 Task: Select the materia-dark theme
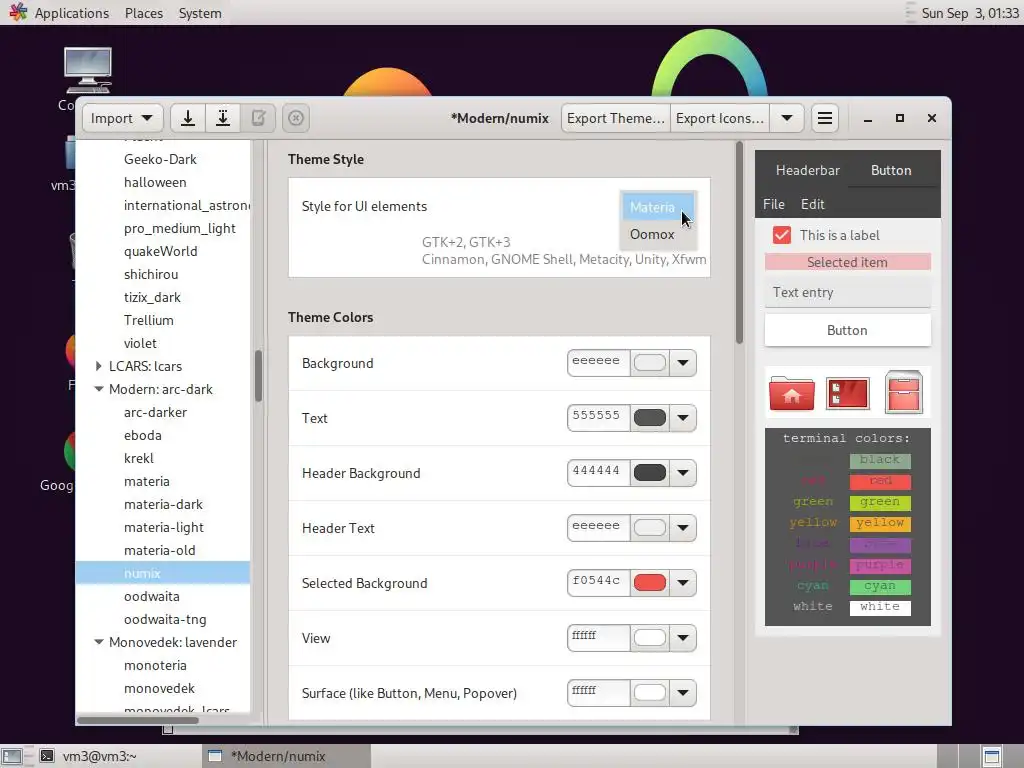pos(163,504)
